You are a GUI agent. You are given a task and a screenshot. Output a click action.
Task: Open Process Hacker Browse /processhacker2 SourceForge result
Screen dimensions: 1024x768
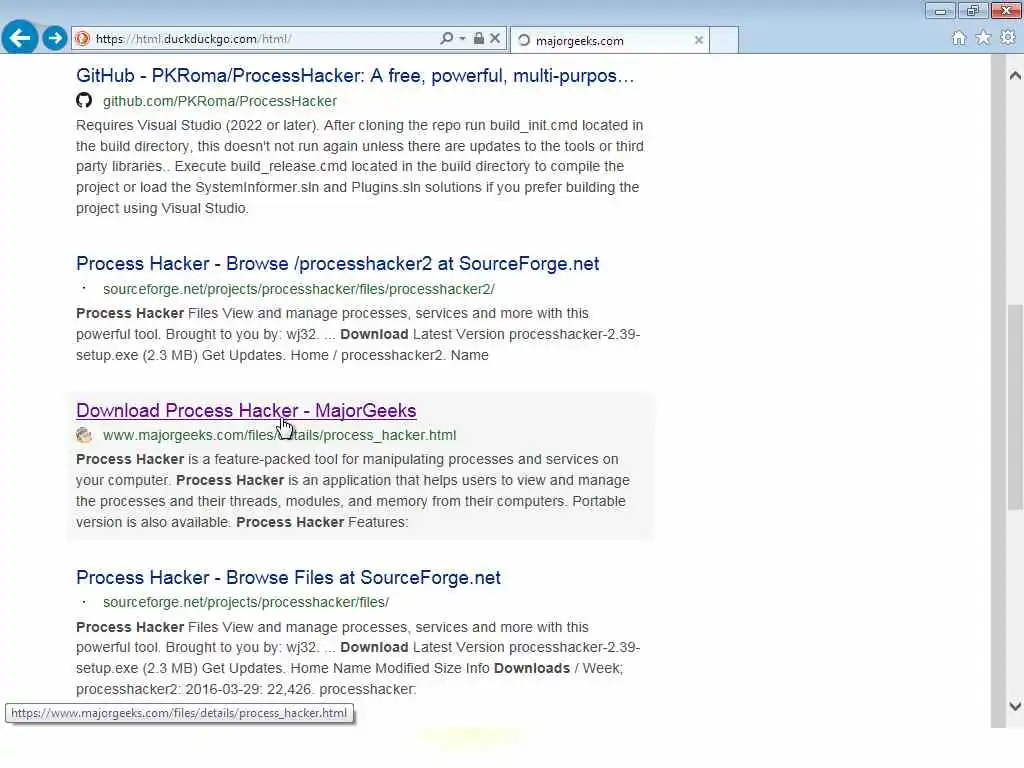[338, 264]
